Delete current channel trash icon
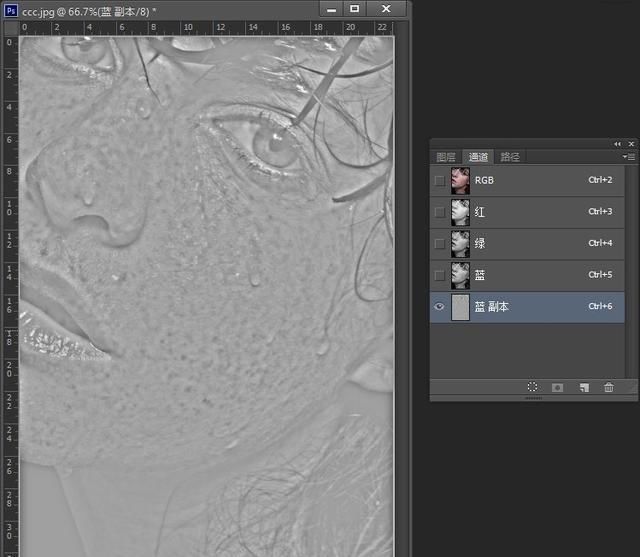 coord(609,387)
